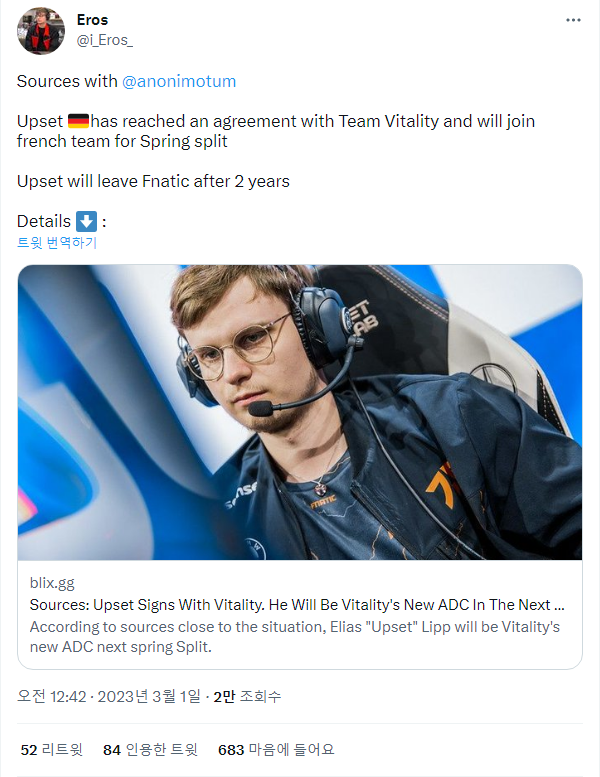
Task: Open the @anonimotum mention link
Action: (179, 81)
